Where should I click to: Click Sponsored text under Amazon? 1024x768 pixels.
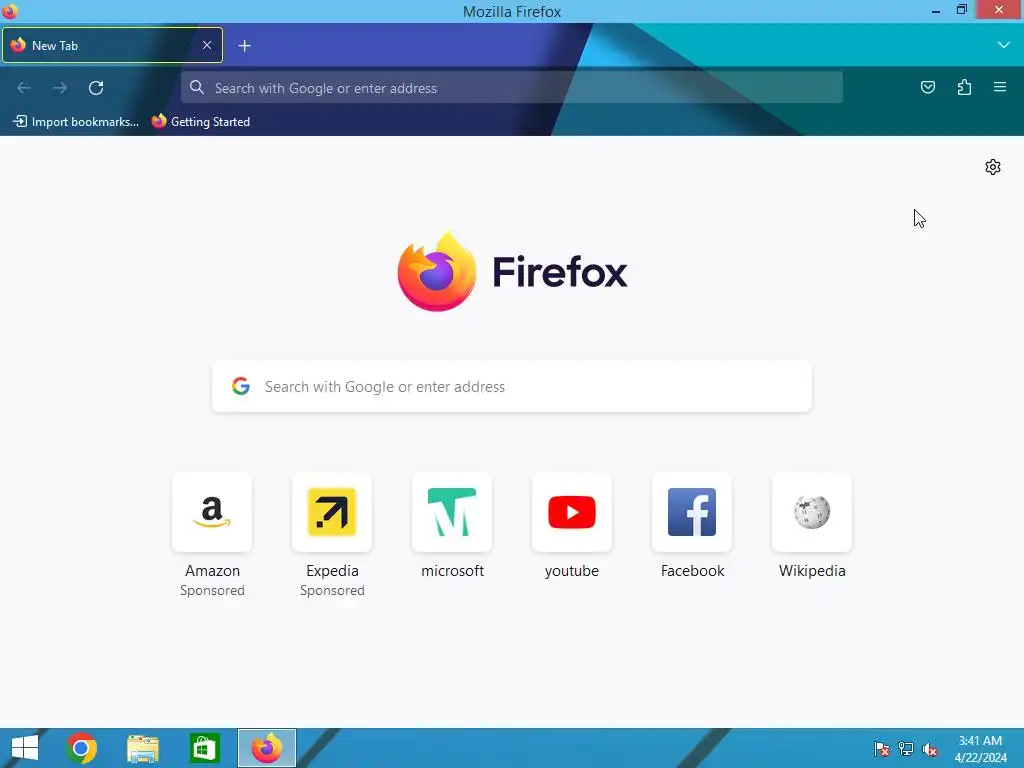pos(212,590)
